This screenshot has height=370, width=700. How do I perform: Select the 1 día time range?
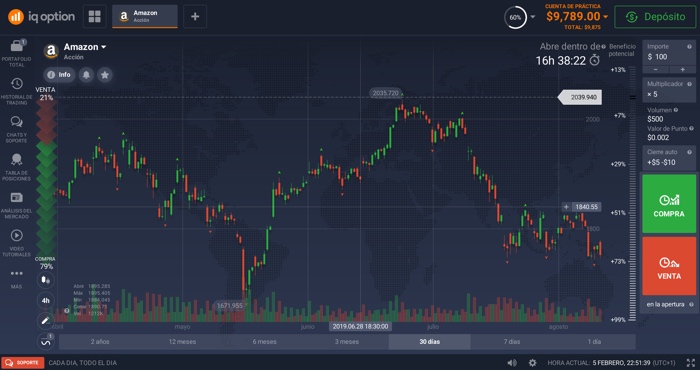coord(594,342)
